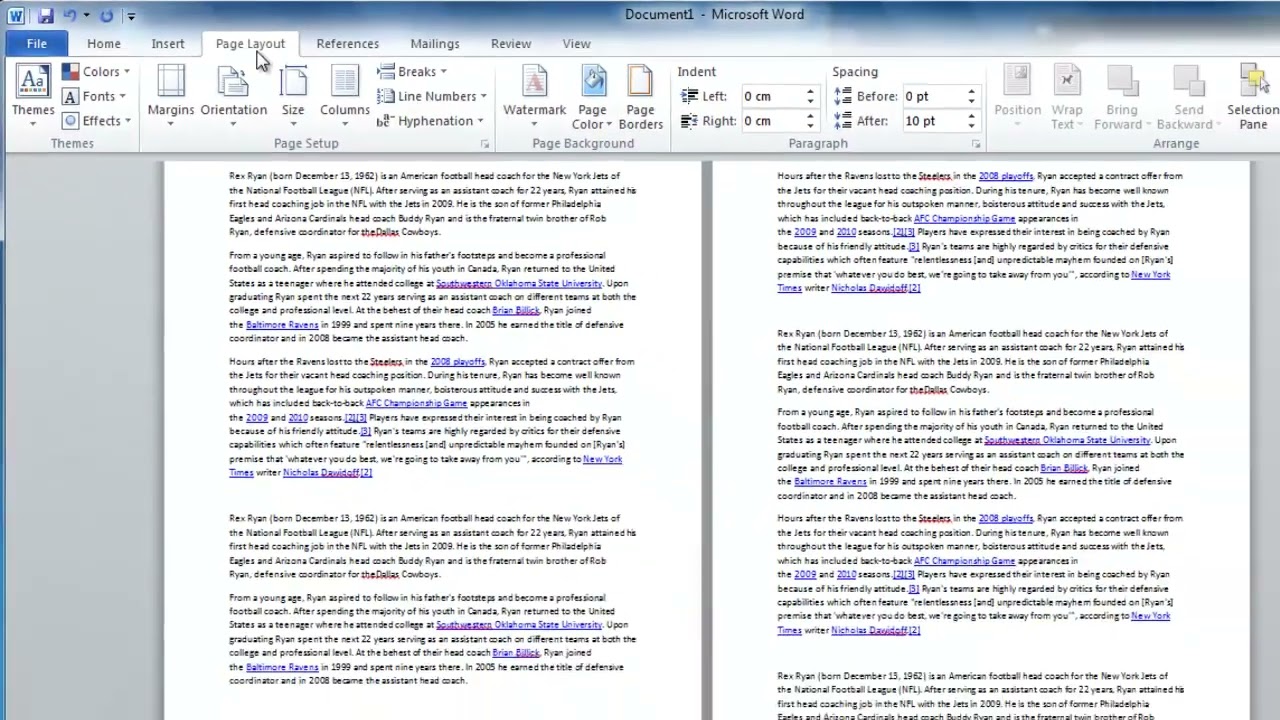Click the Redo icon in Quick Access Toolbar

click(106, 15)
